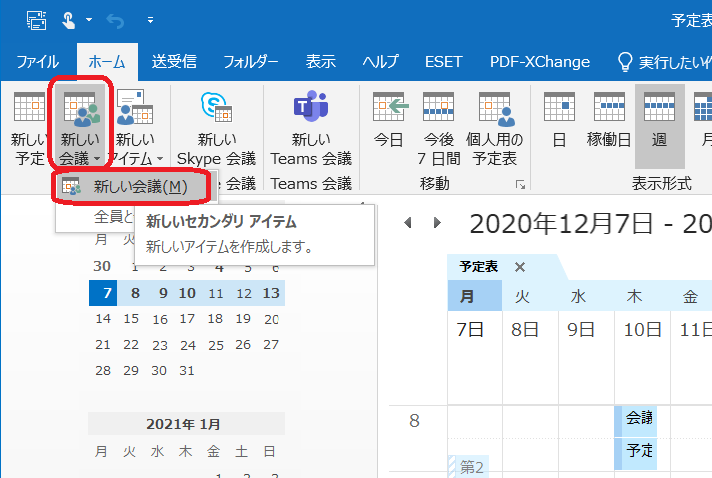
Task: Click the 2020年12月7日 date range title
Action: pyautogui.click(x=590, y=223)
